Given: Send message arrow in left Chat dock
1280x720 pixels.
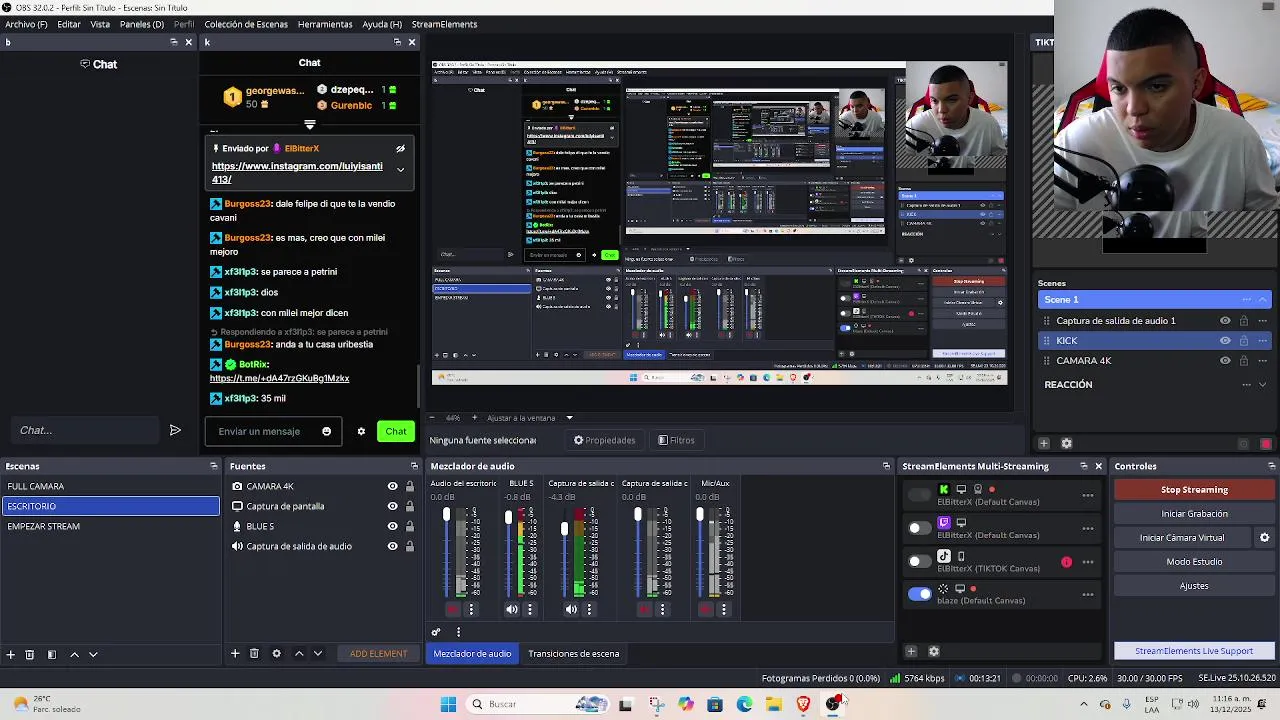Looking at the screenshot, I should (175, 430).
